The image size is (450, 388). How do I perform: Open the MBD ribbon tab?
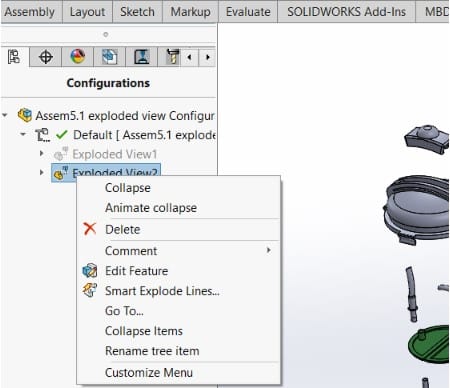tap(433, 12)
